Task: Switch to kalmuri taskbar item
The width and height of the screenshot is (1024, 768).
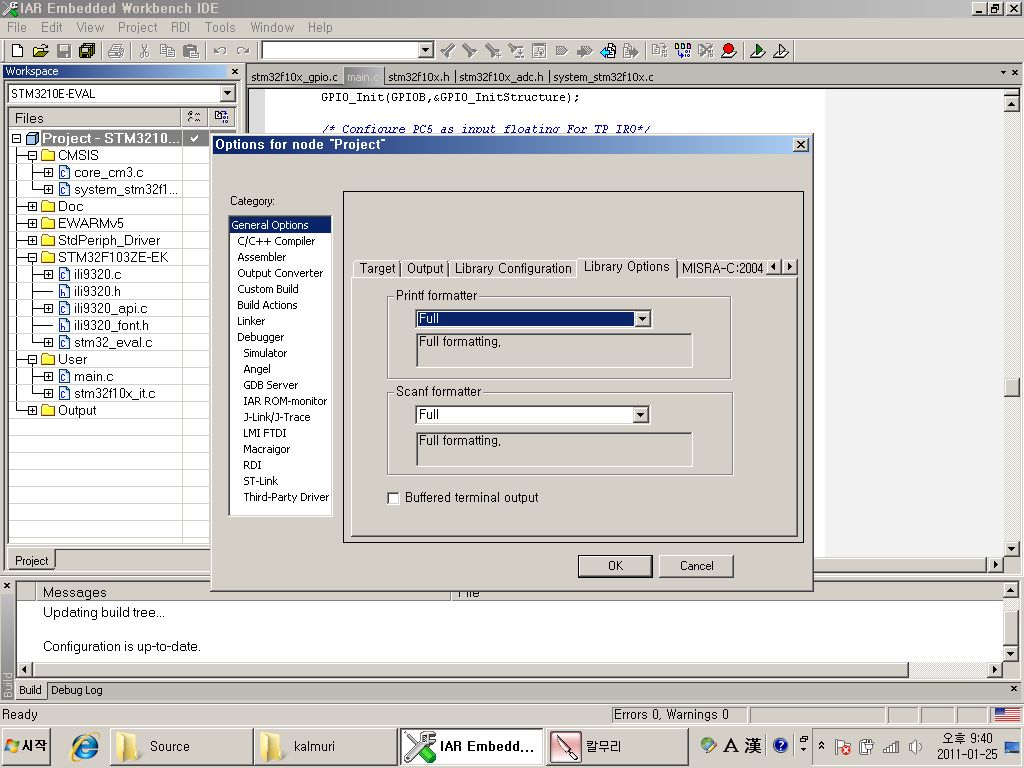Action: coord(325,746)
